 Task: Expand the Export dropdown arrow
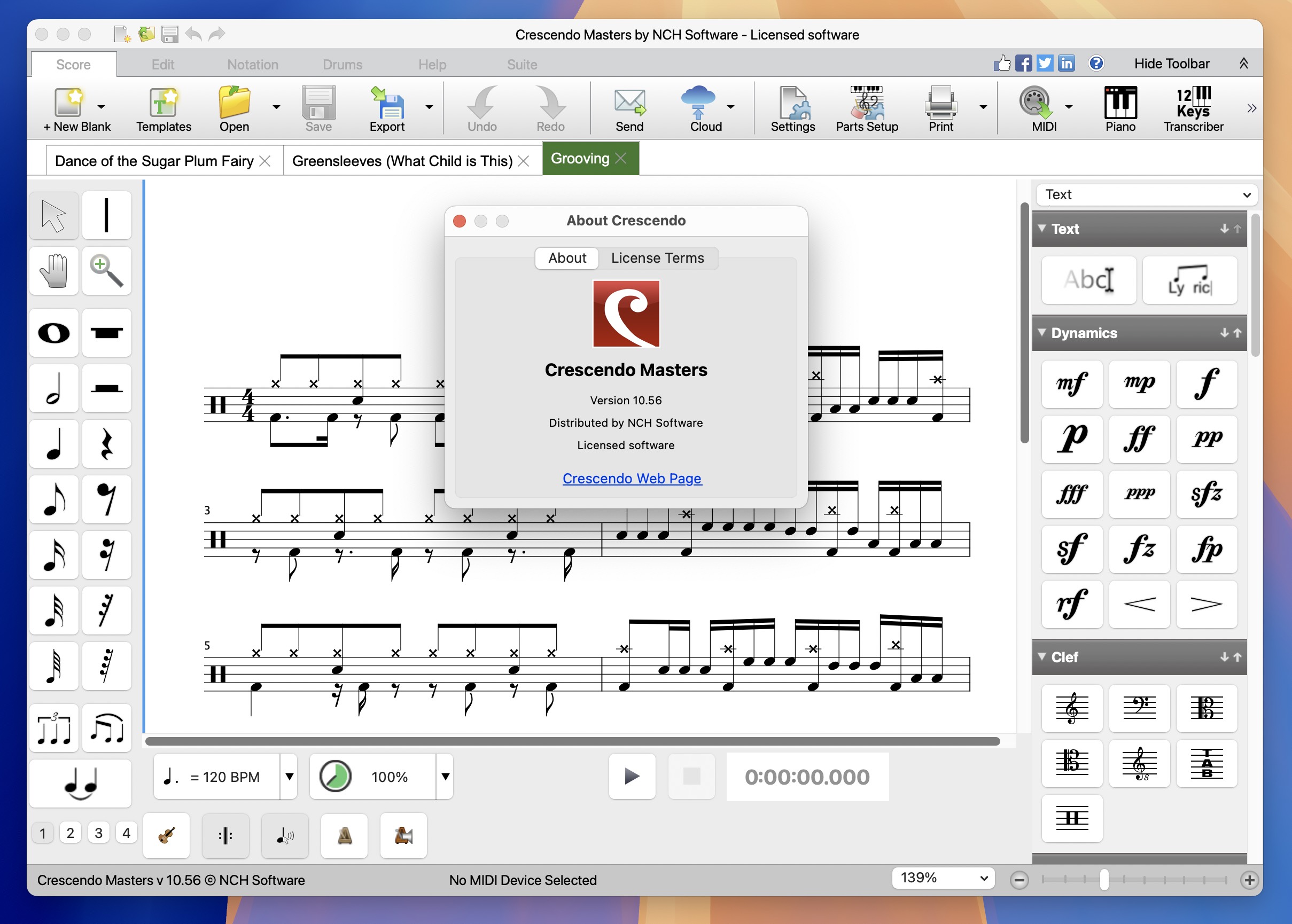429,107
